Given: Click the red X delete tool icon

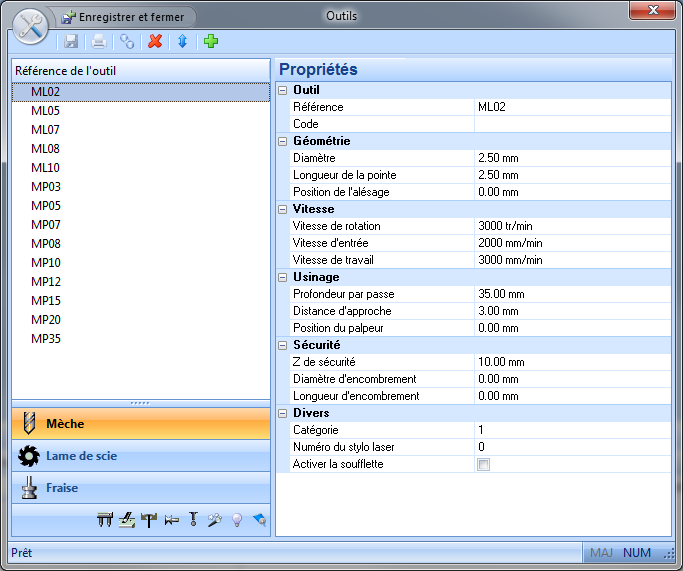Looking at the screenshot, I should point(155,41).
